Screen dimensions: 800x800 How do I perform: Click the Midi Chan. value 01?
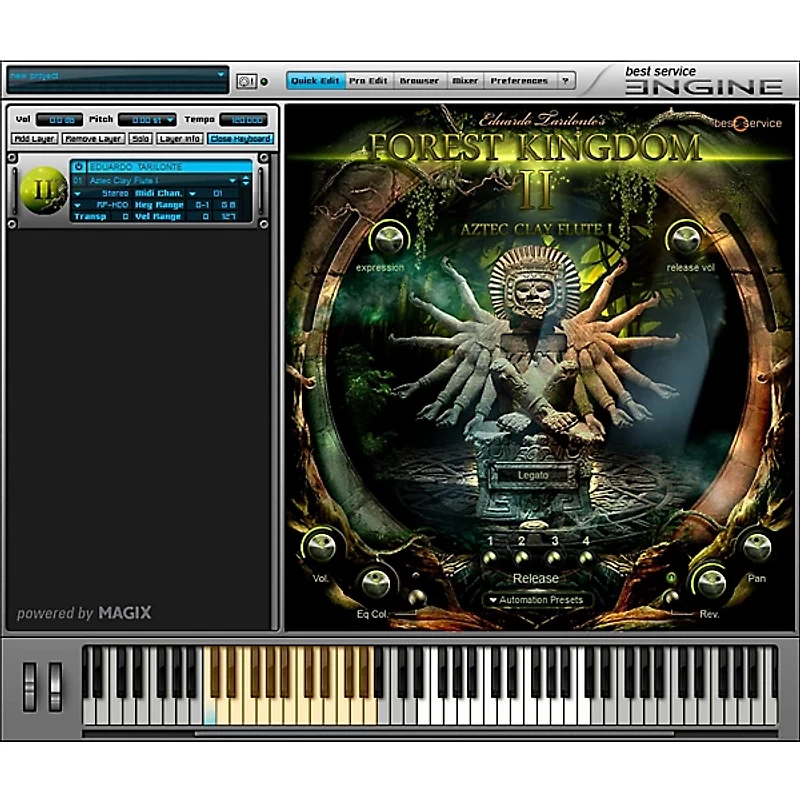click(x=218, y=193)
